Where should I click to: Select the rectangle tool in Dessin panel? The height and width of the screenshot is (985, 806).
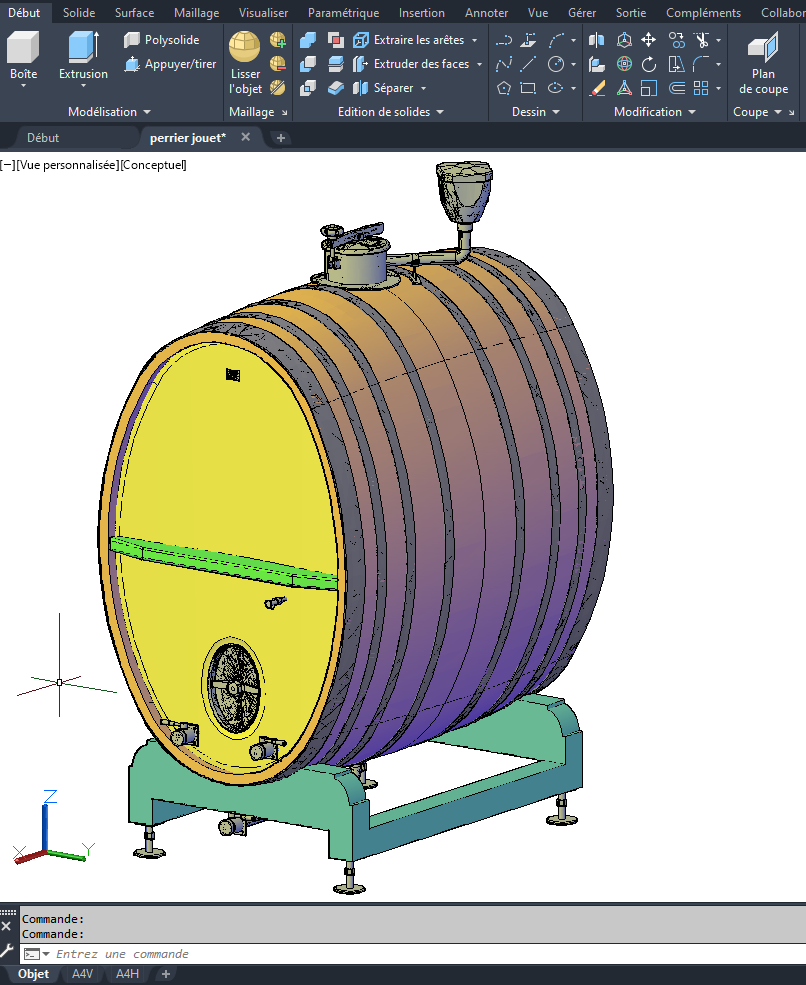[x=529, y=88]
